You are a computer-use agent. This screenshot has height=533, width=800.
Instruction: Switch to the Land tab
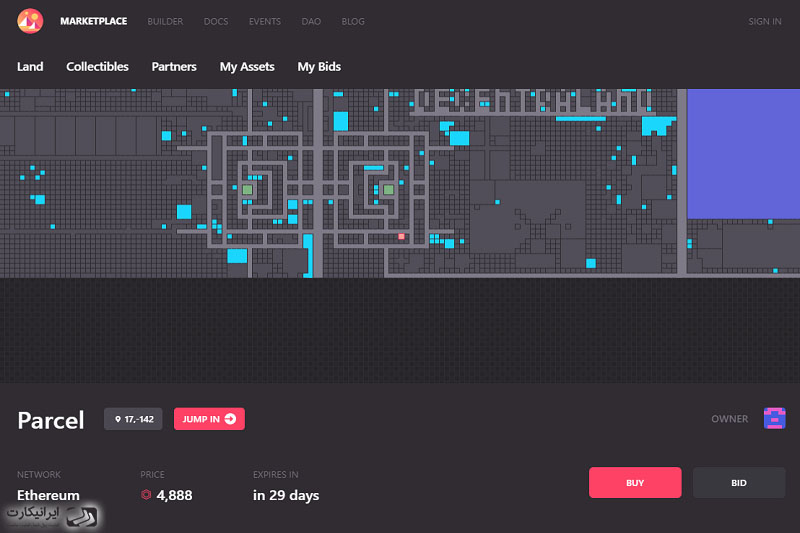[x=30, y=67]
